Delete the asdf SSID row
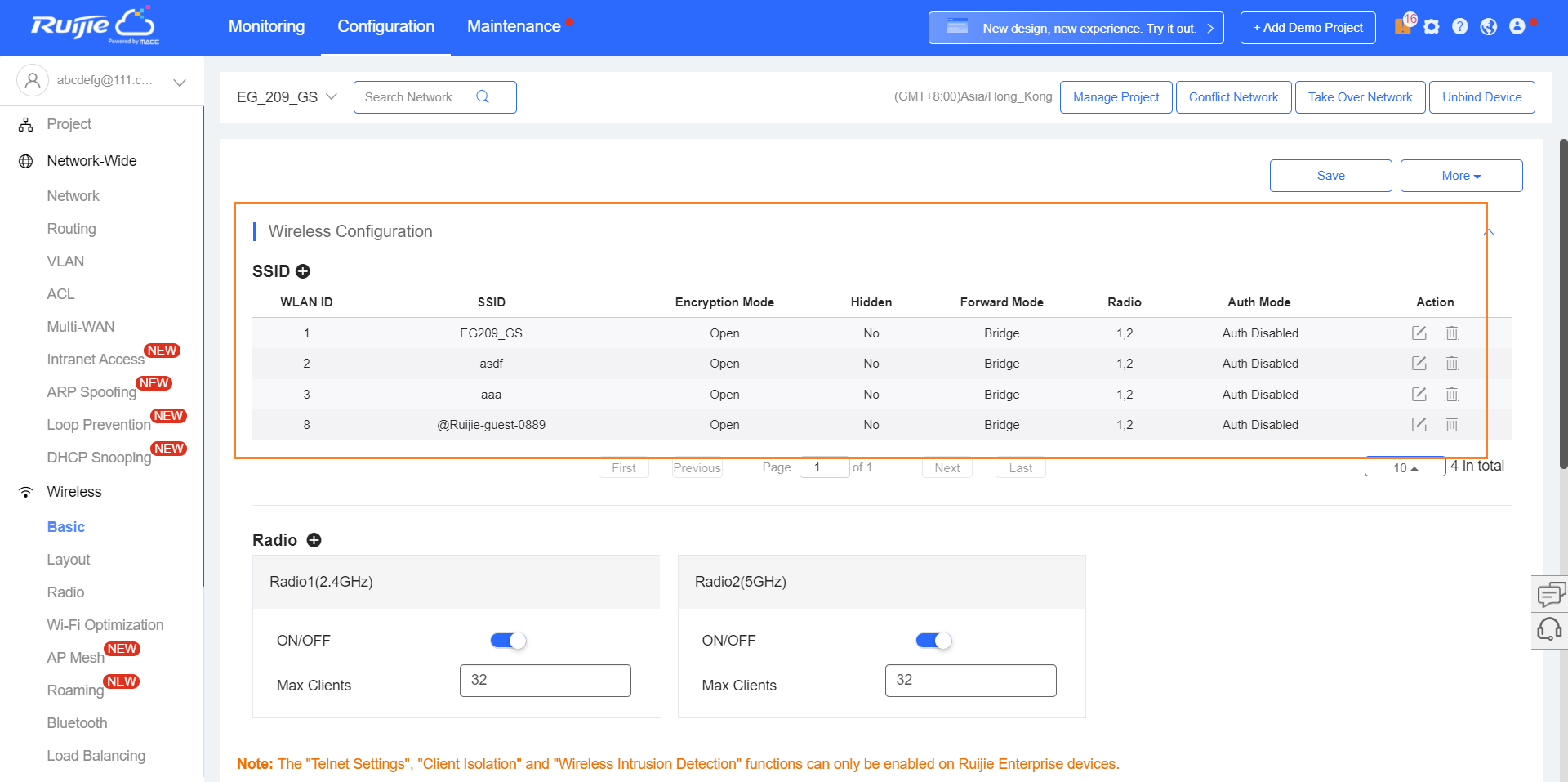This screenshot has width=1568, height=782. click(x=1452, y=364)
